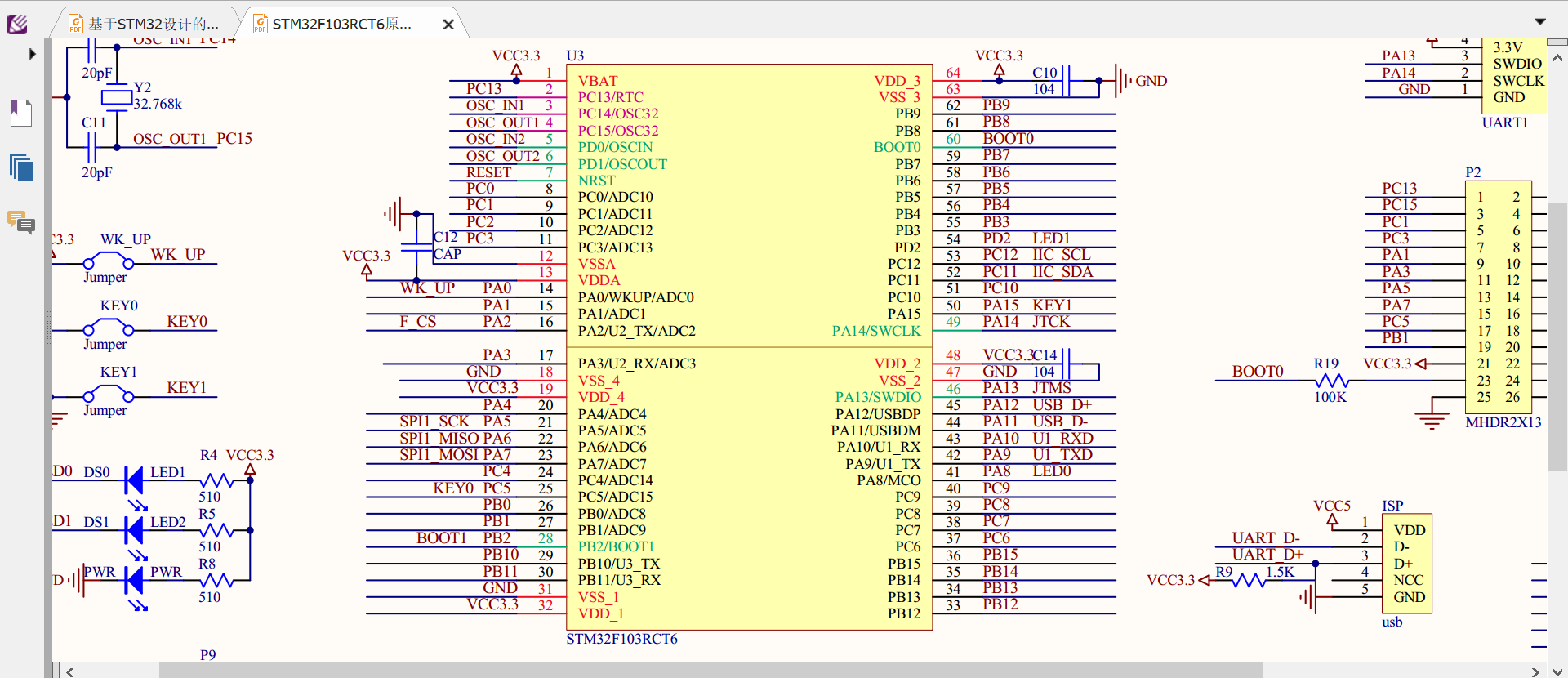
Task: Open the bookmarks panel icon
Action: tap(21, 113)
